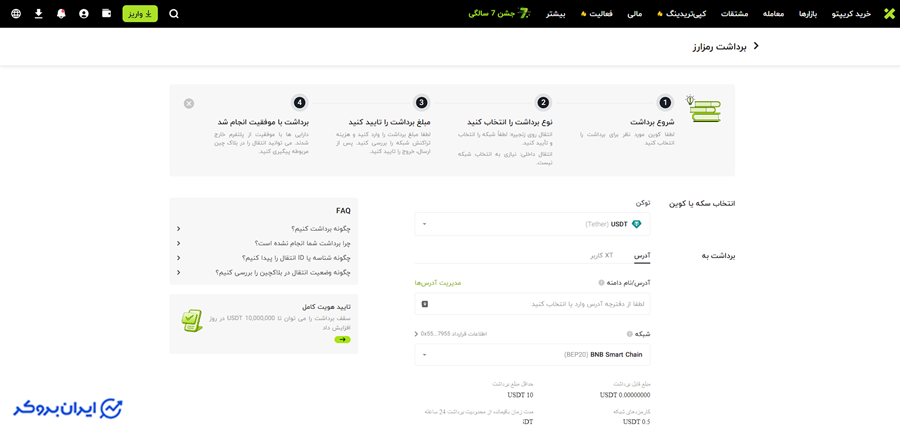This screenshot has height=425, width=900.
Task: Switch to the کاربر XT tab
Action: (x=602, y=254)
